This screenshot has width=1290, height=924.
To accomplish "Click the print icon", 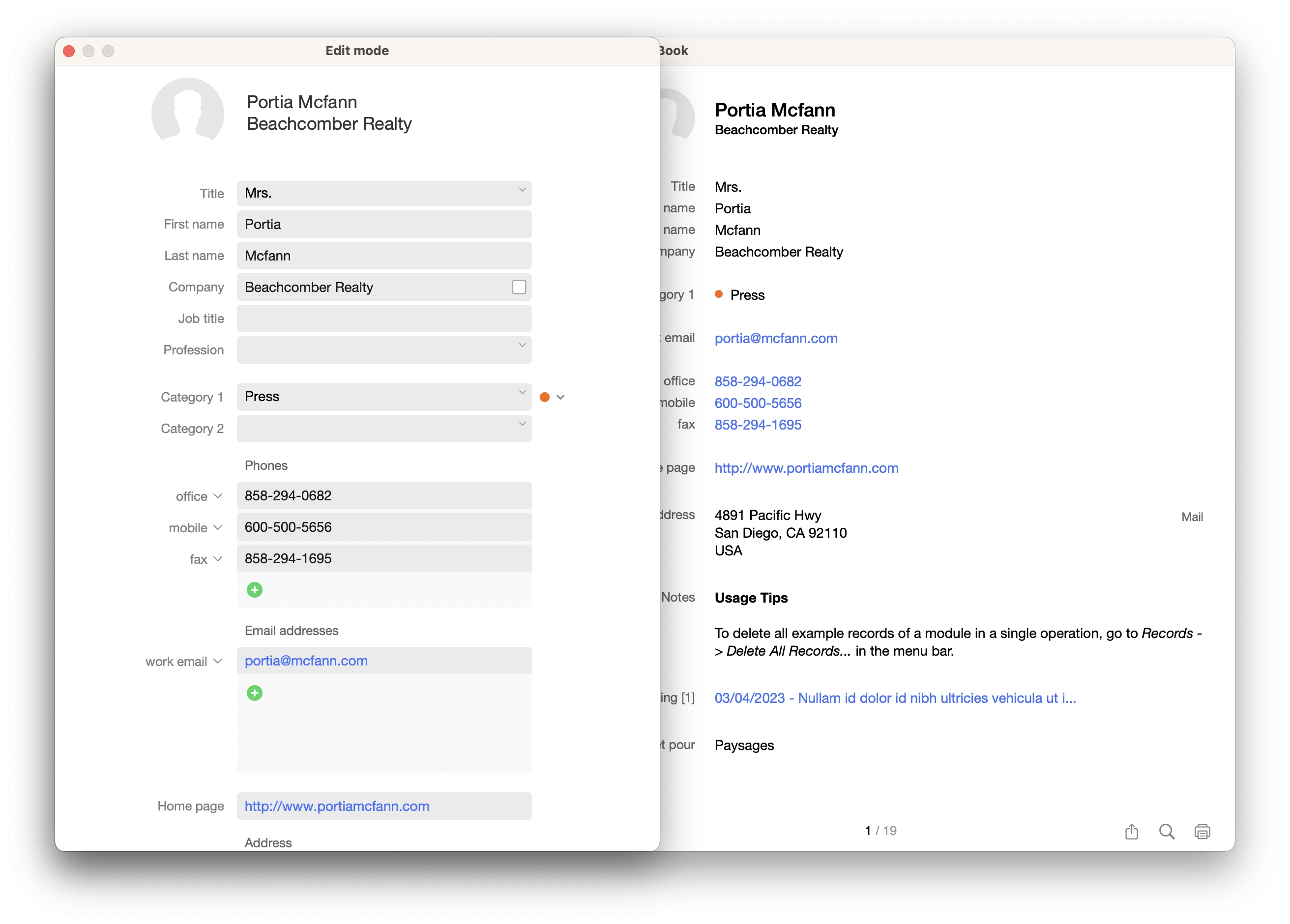I will pos(1202,831).
